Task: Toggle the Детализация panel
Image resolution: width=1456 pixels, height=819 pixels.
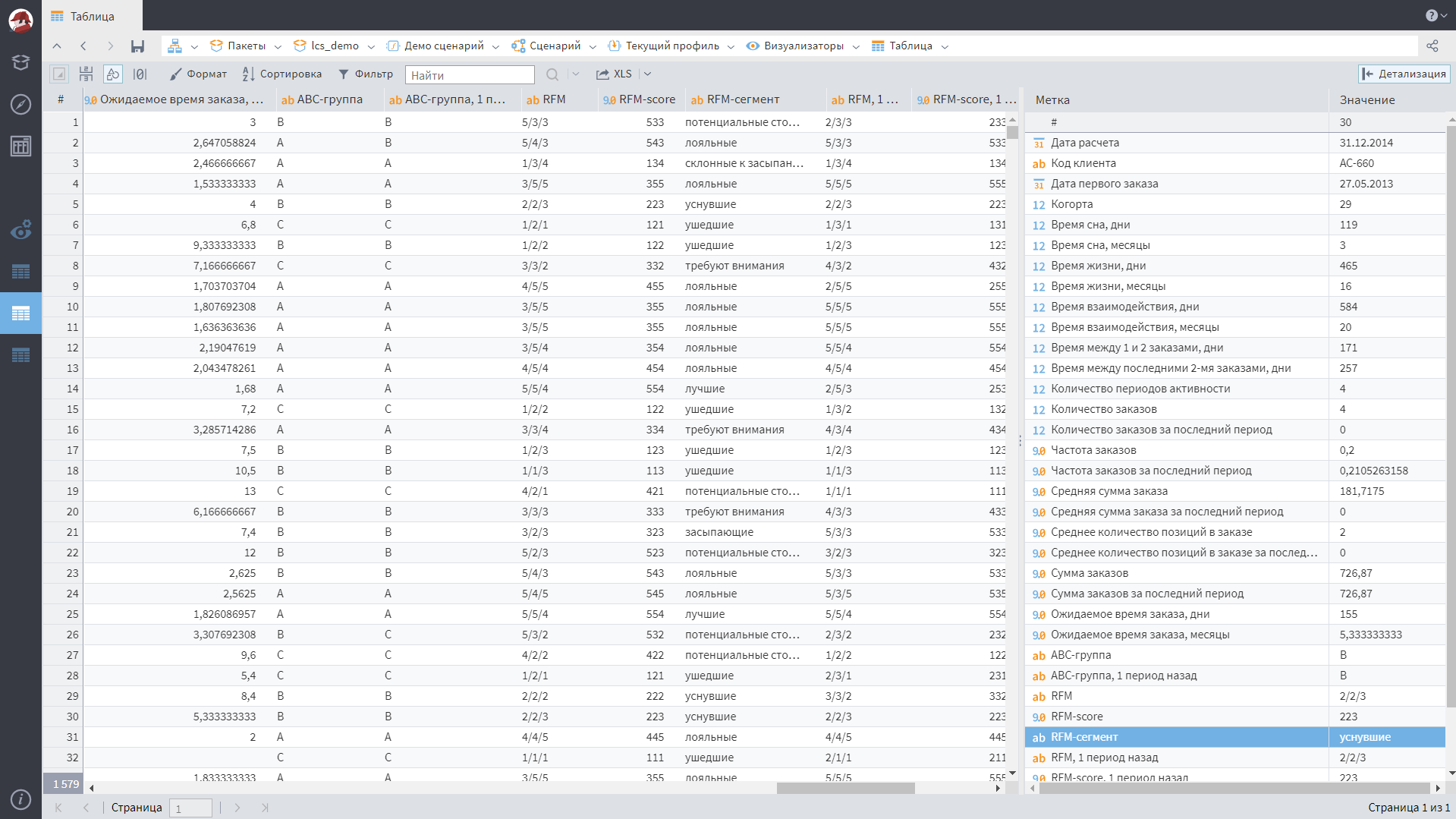Action: click(x=1404, y=74)
